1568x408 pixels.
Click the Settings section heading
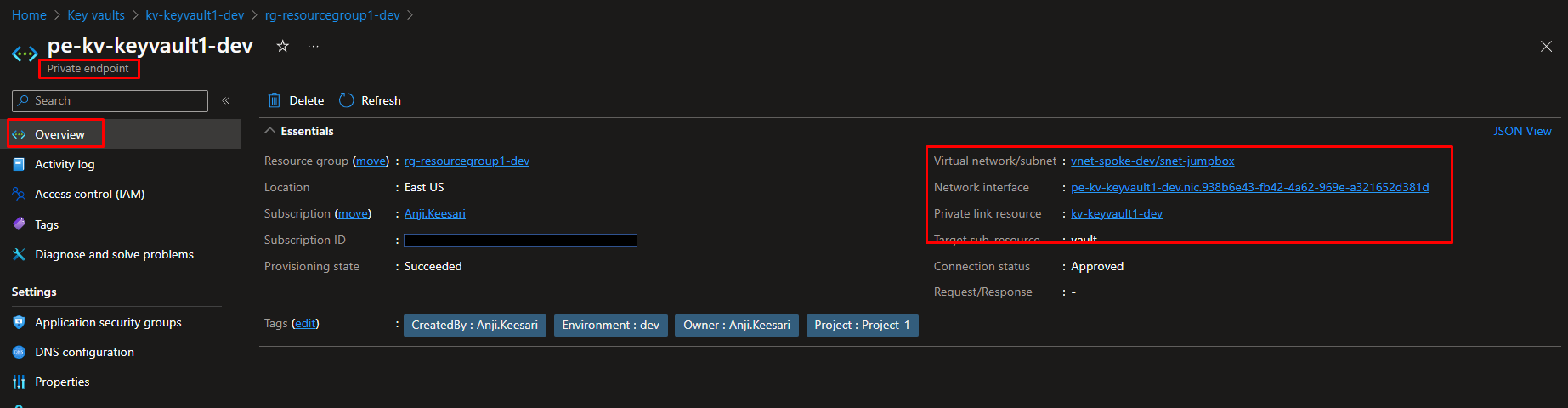tap(34, 292)
